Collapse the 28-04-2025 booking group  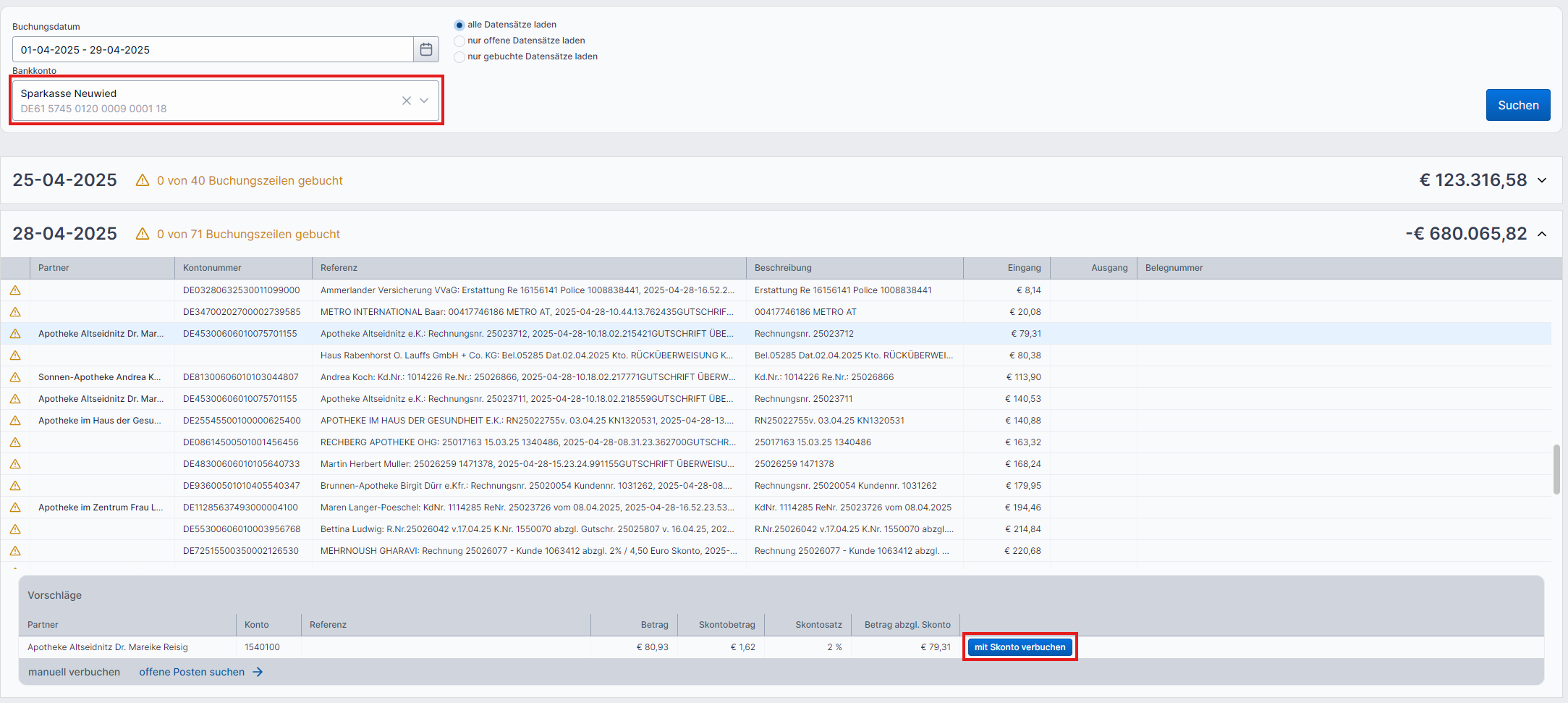tap(1542, 234)
